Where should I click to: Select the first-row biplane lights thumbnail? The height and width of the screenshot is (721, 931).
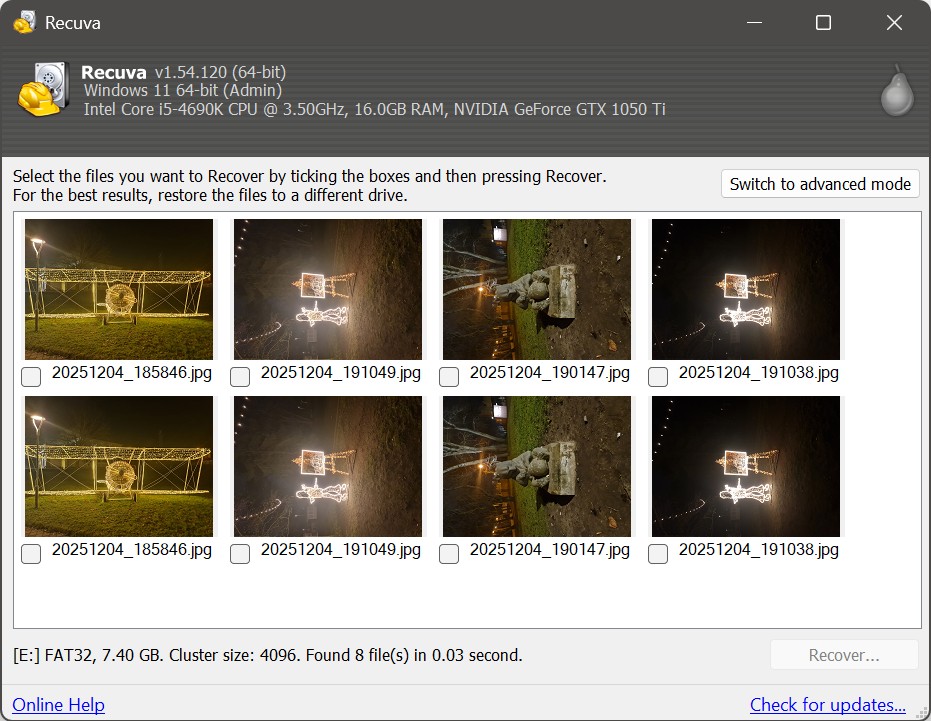point(119,289)
